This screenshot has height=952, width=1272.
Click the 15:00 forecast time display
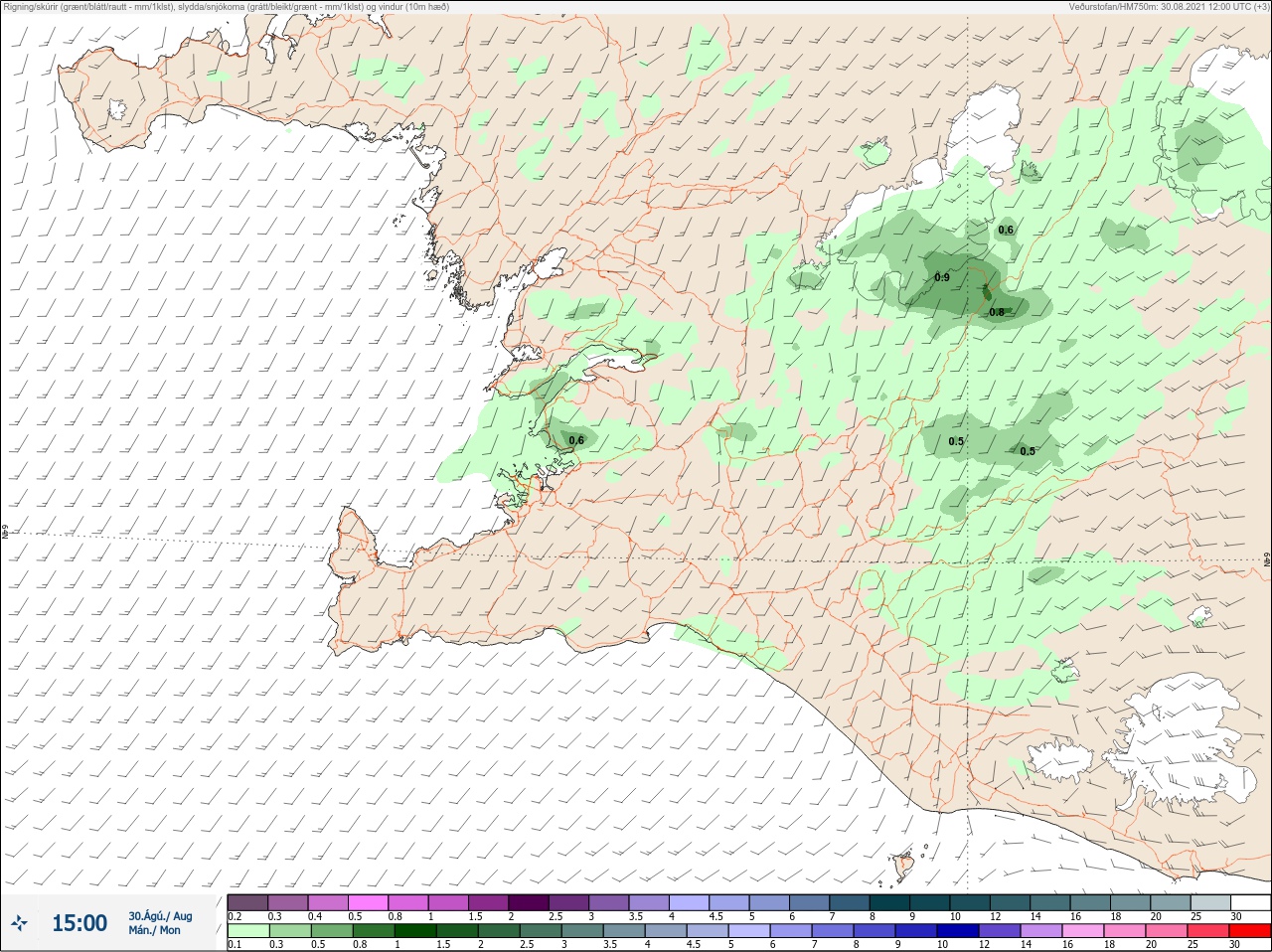click(x=79, y=923)
